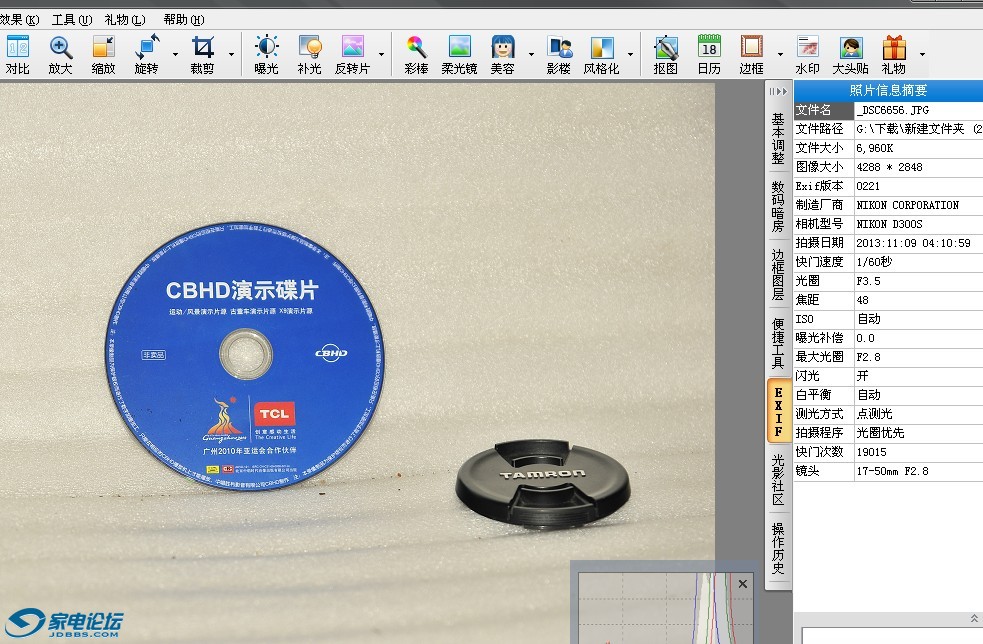Viewport: 983px width, 644px height.
Task: Apply the 补光 fill light tool
Action: tap(310, 55)
